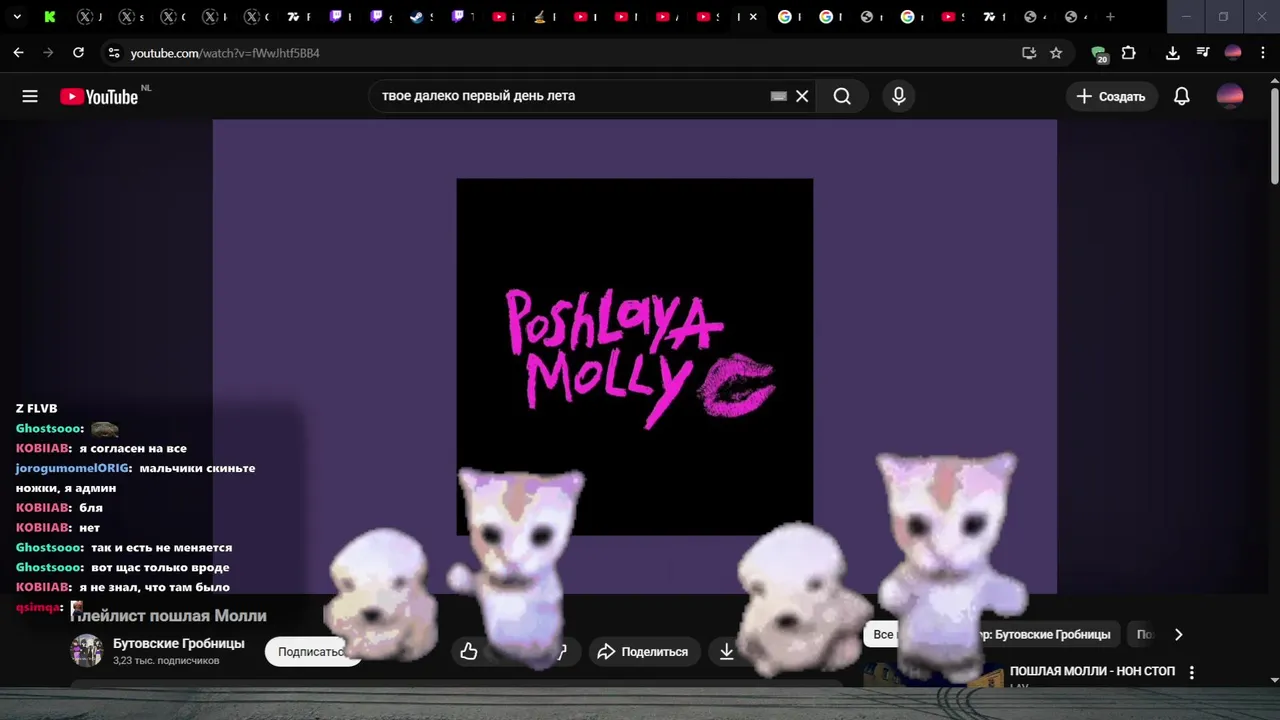Open Бутовские Гробницы channel avatar

(87, 651)
